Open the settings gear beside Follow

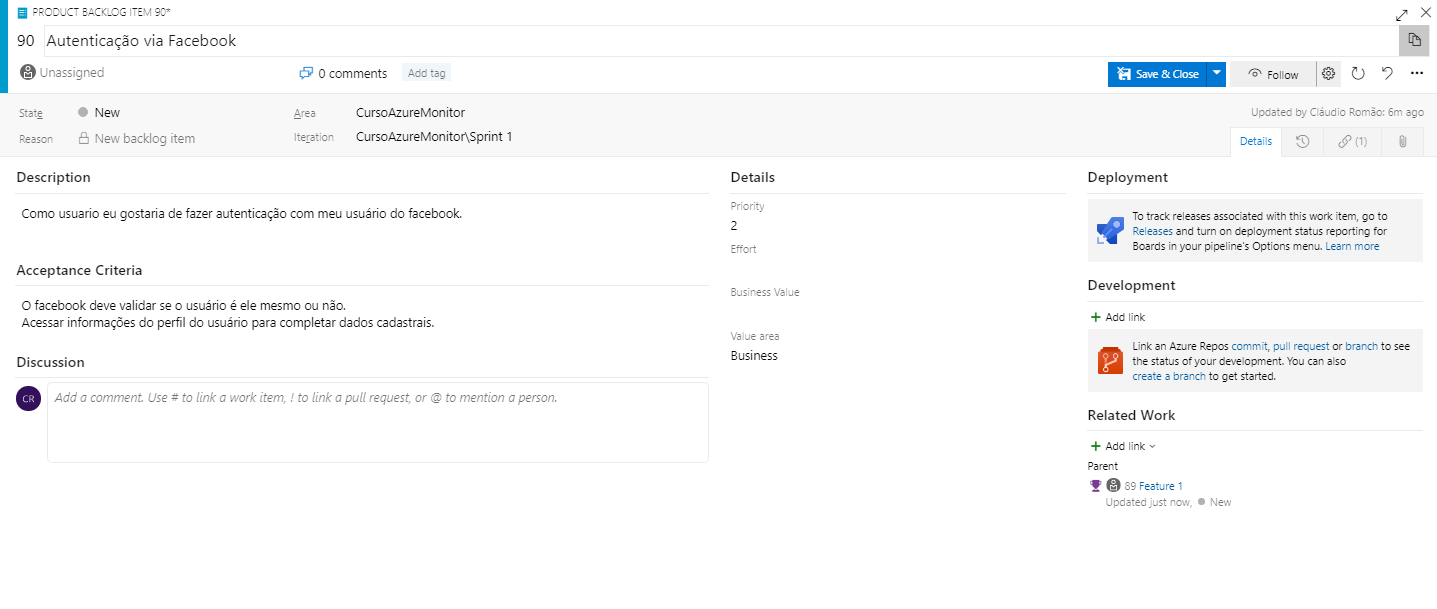[x=1329, y=74]
